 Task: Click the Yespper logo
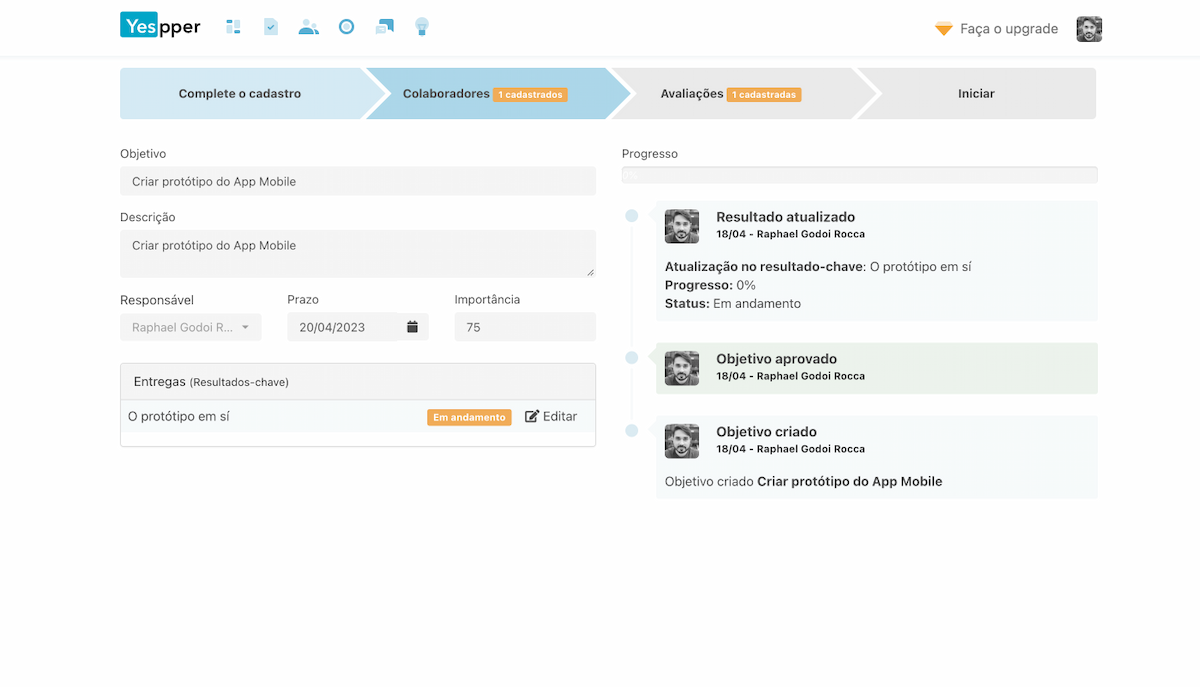pyautogui.click(x=160, y=27)
